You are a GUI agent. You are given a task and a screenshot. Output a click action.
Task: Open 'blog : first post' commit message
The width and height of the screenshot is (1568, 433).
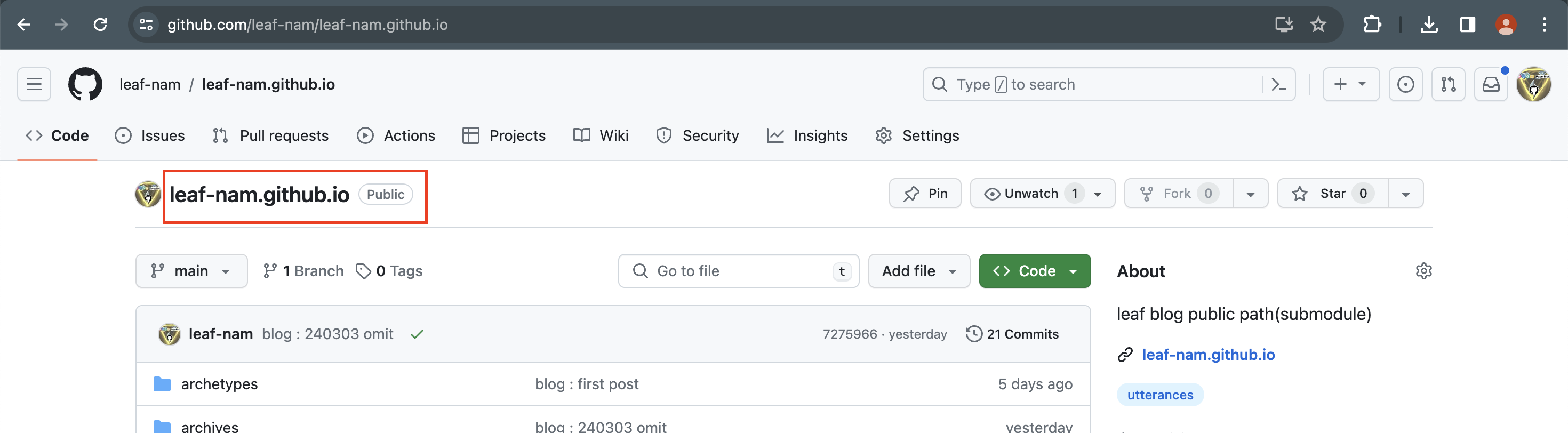pos(587,383)
